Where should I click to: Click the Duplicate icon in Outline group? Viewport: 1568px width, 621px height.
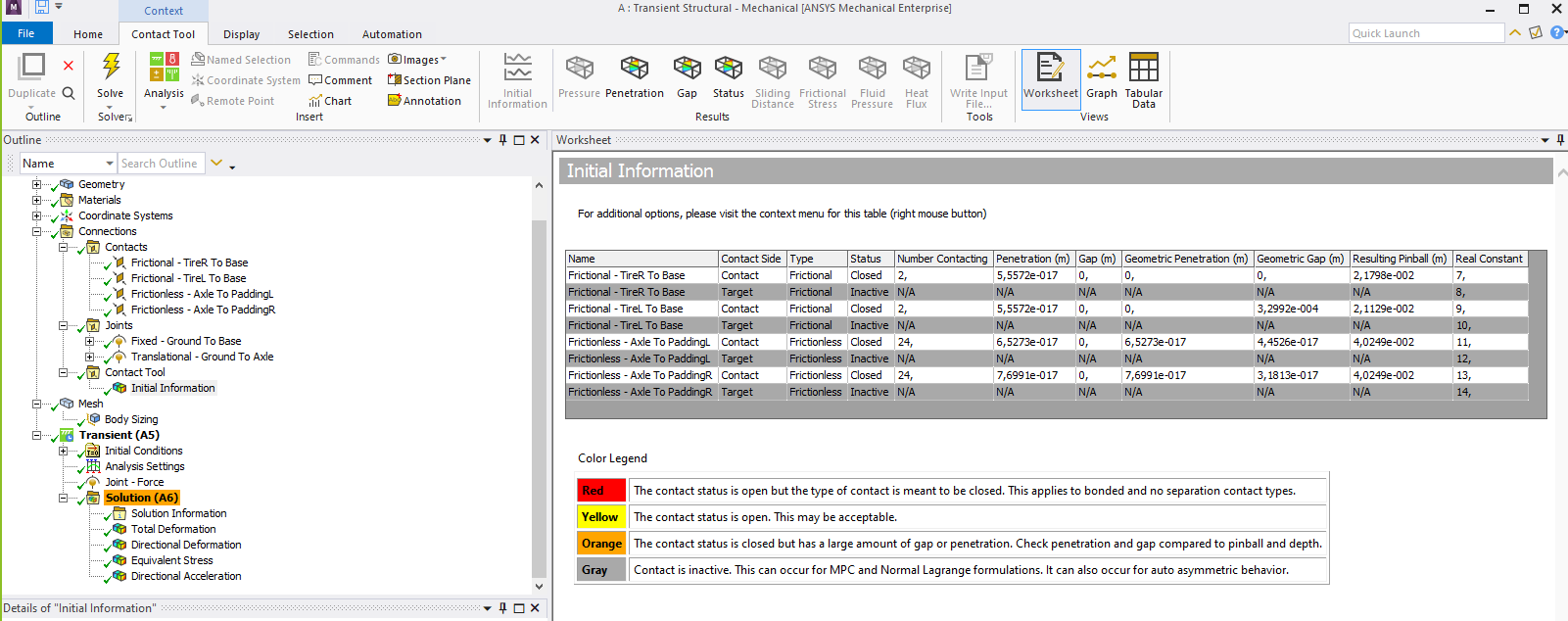tap(32, 67)
